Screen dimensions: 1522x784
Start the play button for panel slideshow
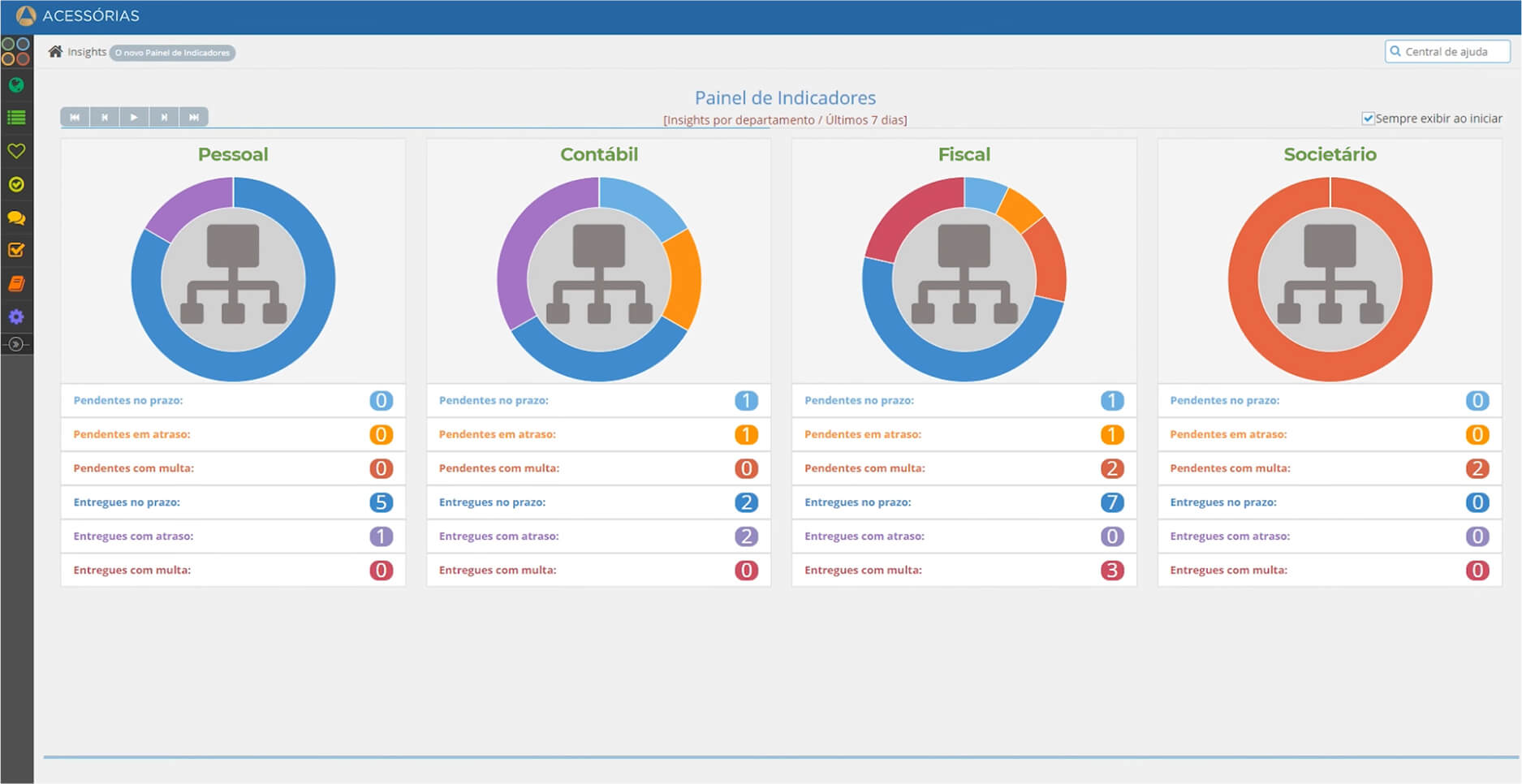click(x=134, y=117)
